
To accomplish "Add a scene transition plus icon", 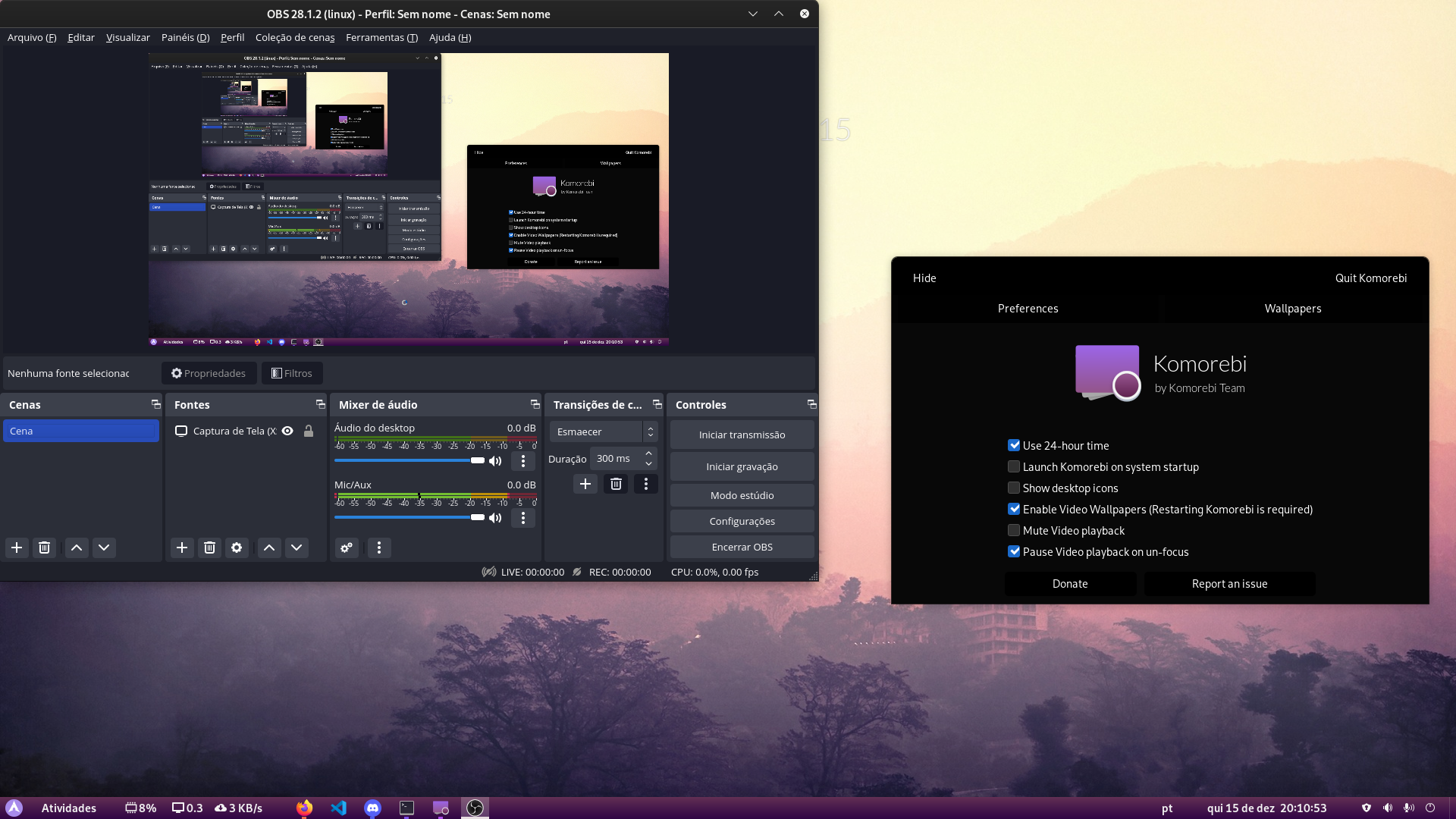I will pyautogui.click(x=585, y=484).
